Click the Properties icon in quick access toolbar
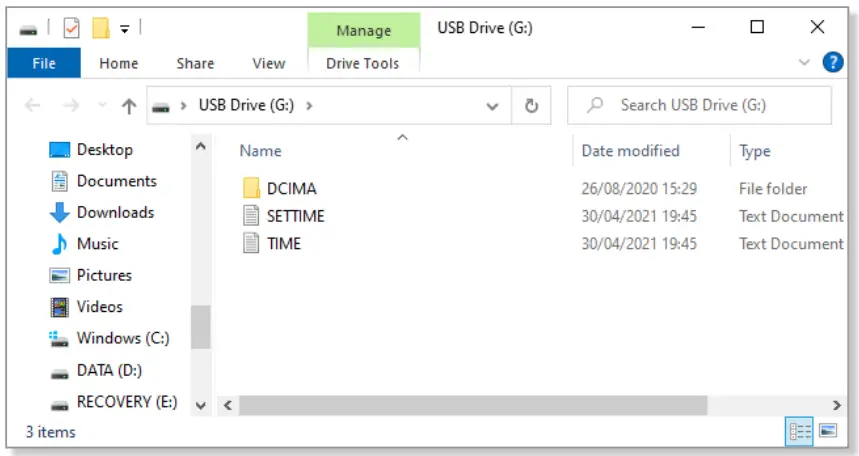 [71, 29]
